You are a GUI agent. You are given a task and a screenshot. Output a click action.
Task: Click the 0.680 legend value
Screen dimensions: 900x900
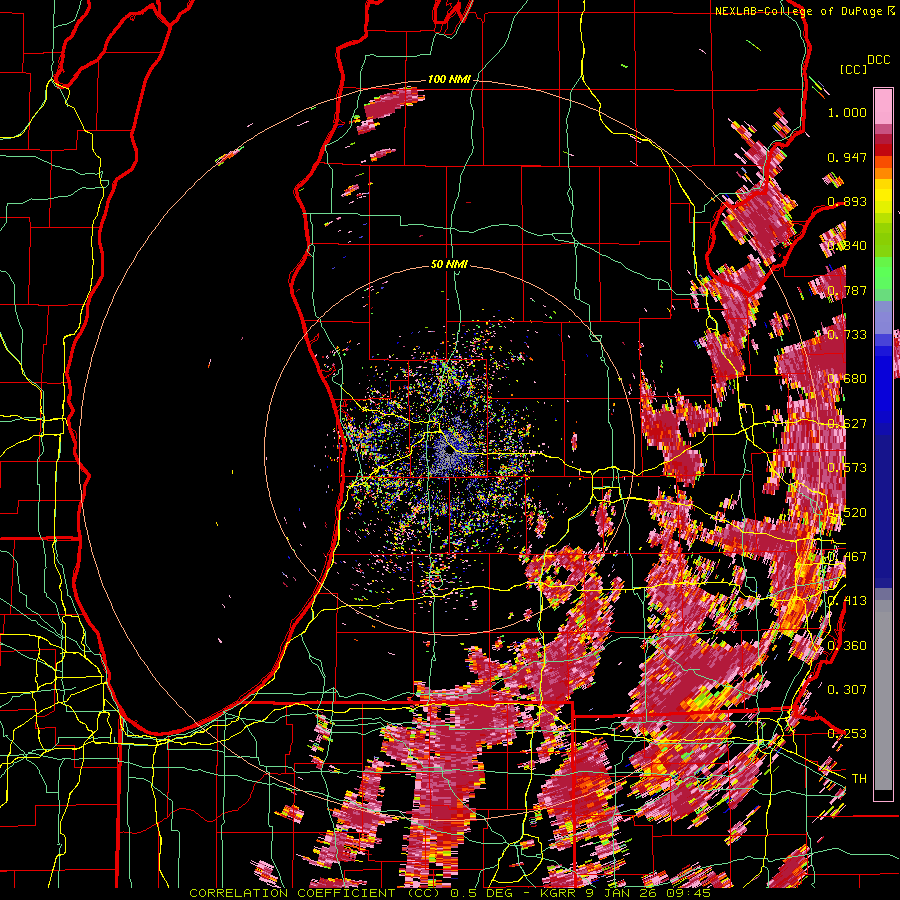(847, 379)
